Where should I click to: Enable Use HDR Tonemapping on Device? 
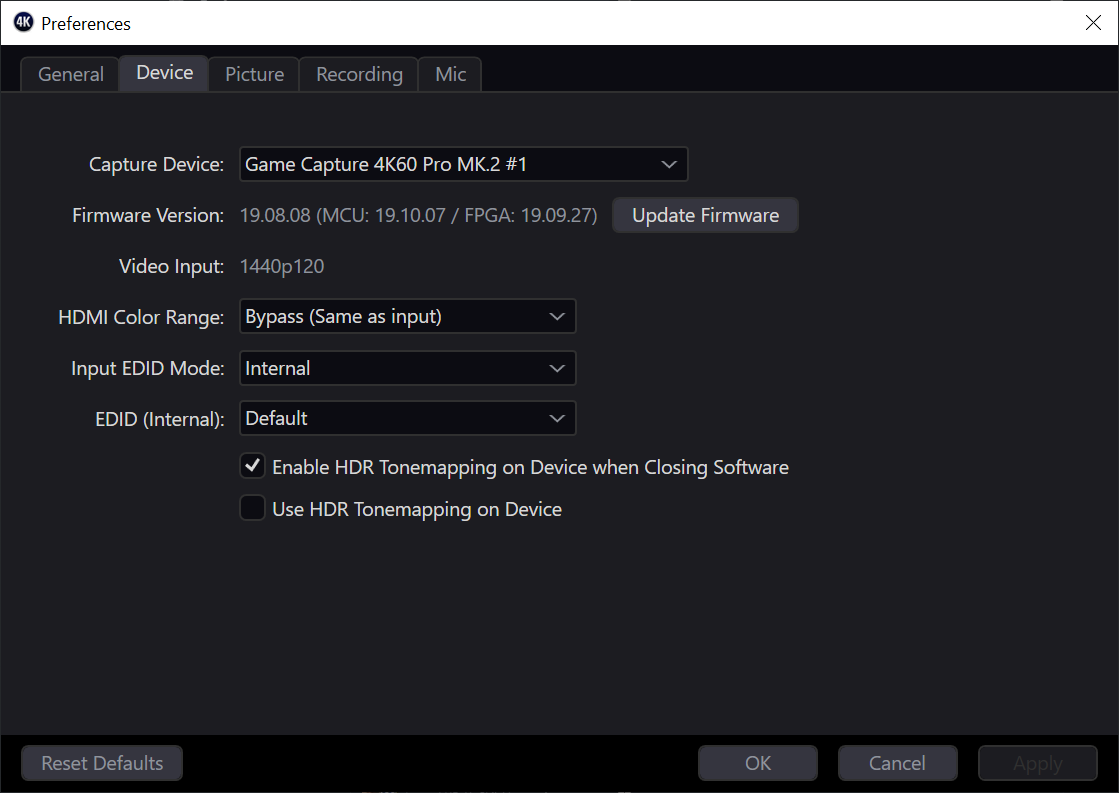point(252,508)
